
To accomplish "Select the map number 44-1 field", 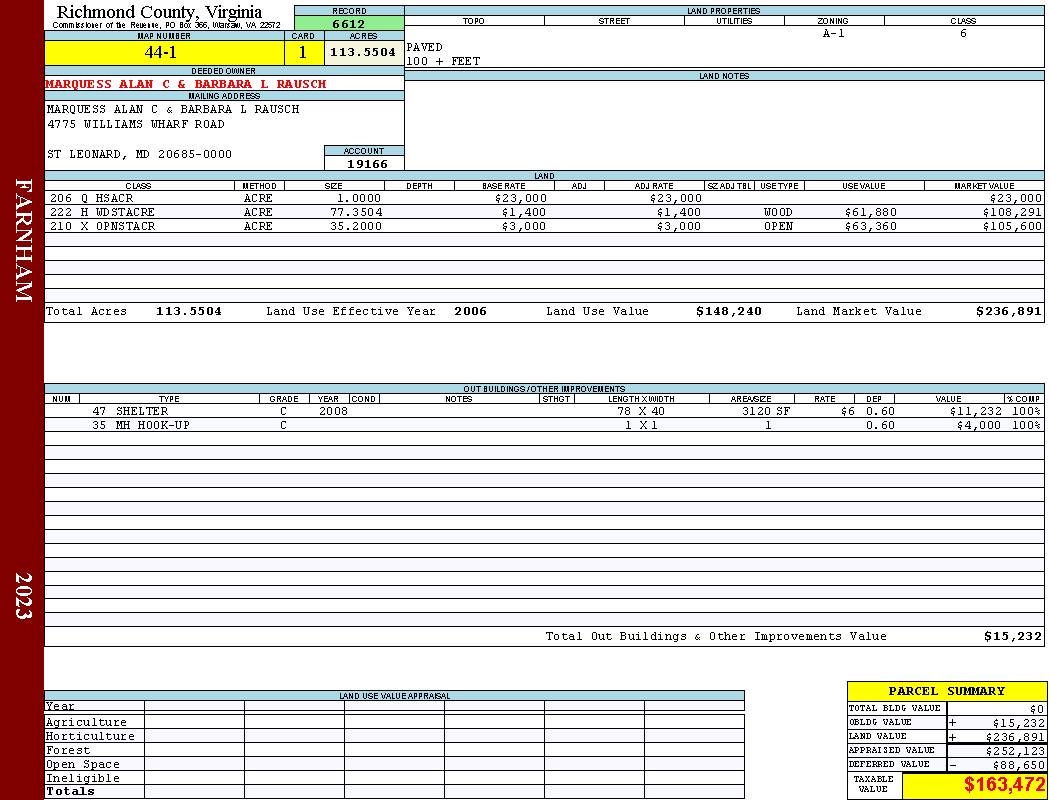I will [165, 52].
